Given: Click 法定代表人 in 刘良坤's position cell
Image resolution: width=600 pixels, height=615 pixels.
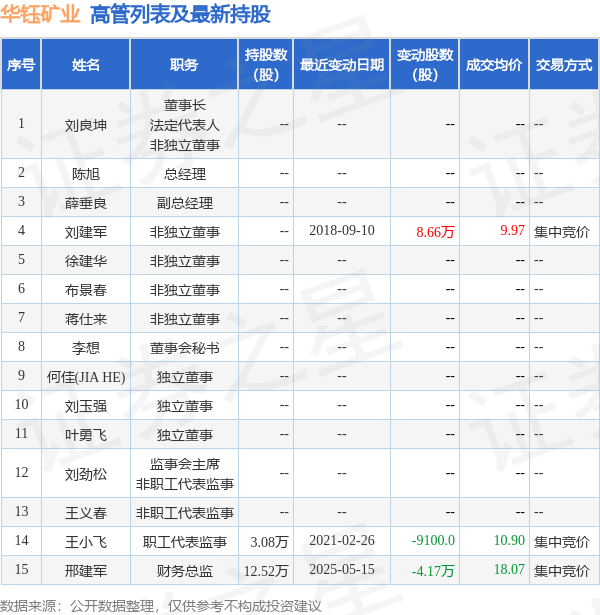Looking at the screenshot, I should [x=185, y=125].
